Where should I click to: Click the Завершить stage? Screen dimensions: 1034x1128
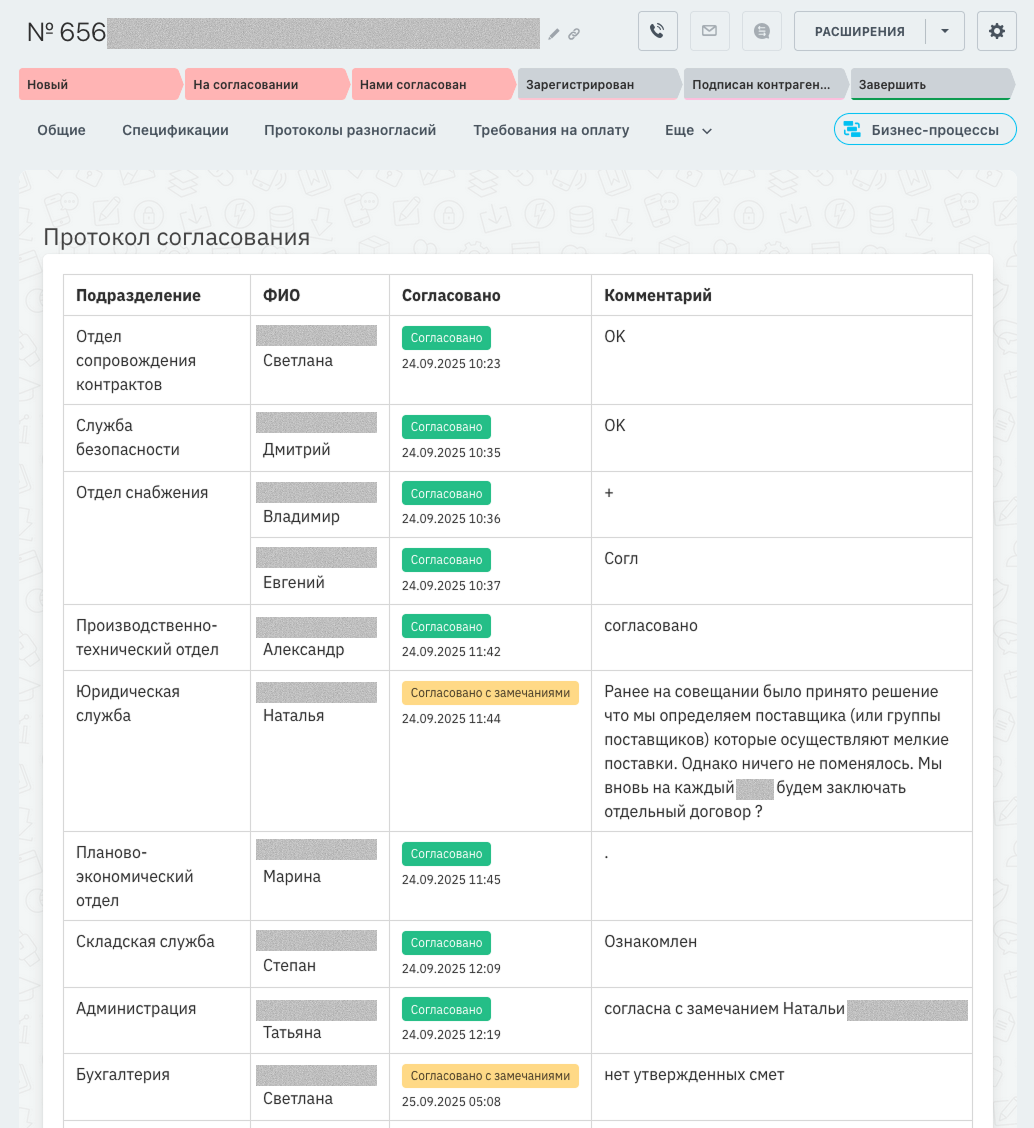pyautogui.click(x=928, y=85)
